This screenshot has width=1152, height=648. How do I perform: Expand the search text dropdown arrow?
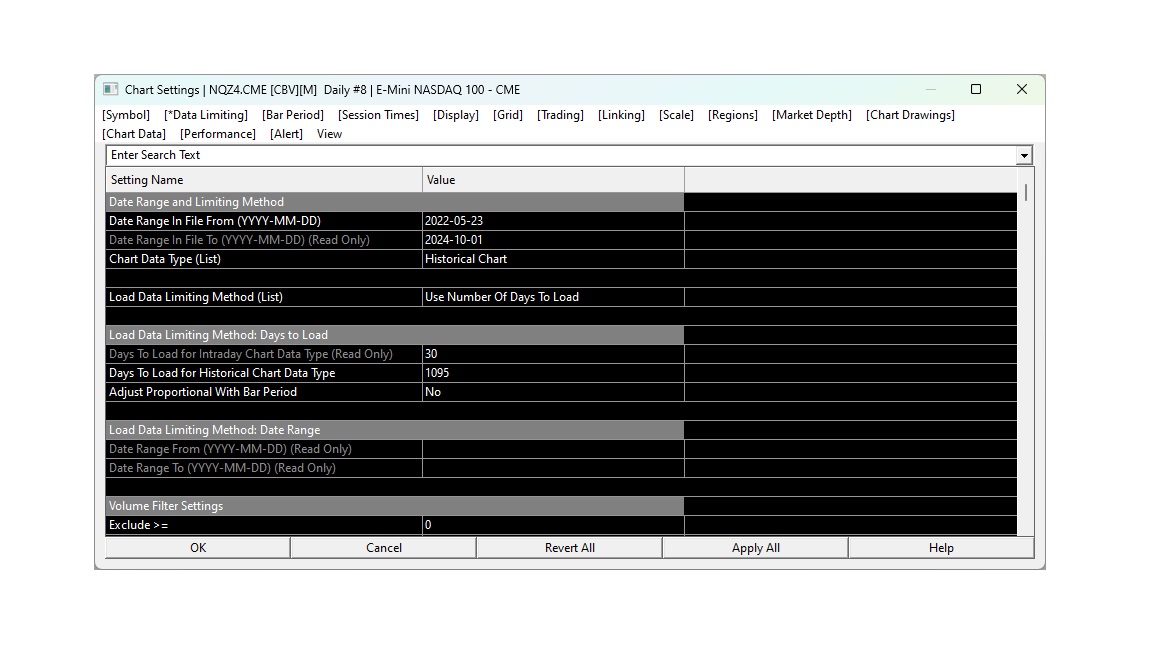[1024, 155]
